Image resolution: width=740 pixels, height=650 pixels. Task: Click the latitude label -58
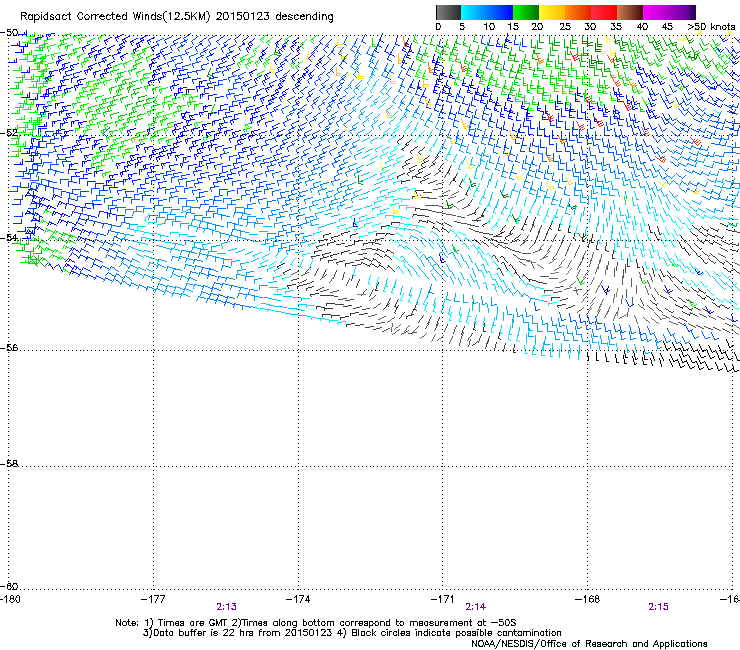(9, 464)
